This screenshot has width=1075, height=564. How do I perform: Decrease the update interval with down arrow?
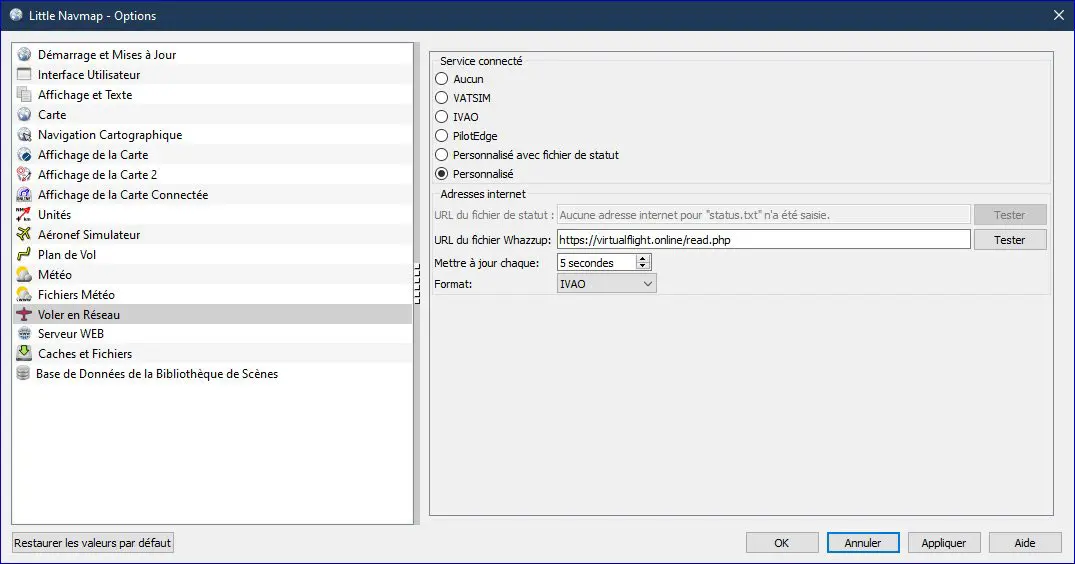[642, 267]
